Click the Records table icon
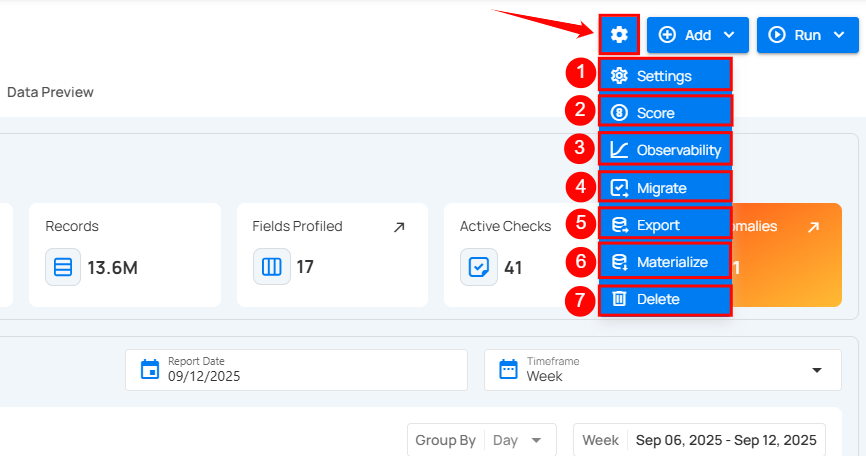 click(63, 267)
